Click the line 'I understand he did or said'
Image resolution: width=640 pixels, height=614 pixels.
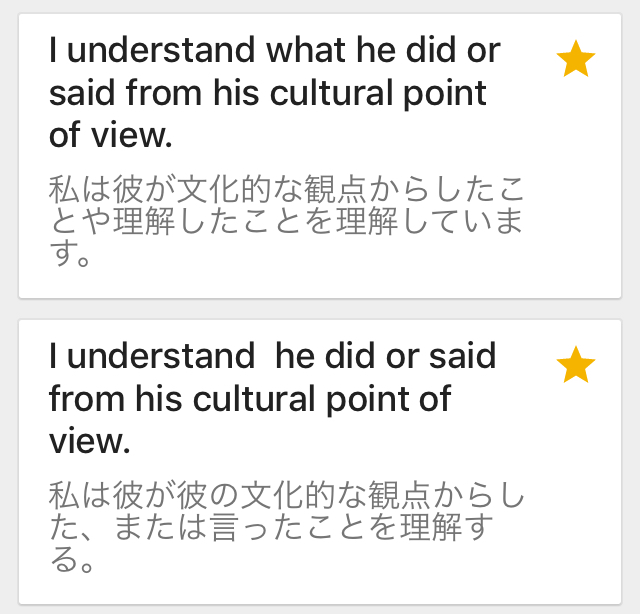coord(272,356)
